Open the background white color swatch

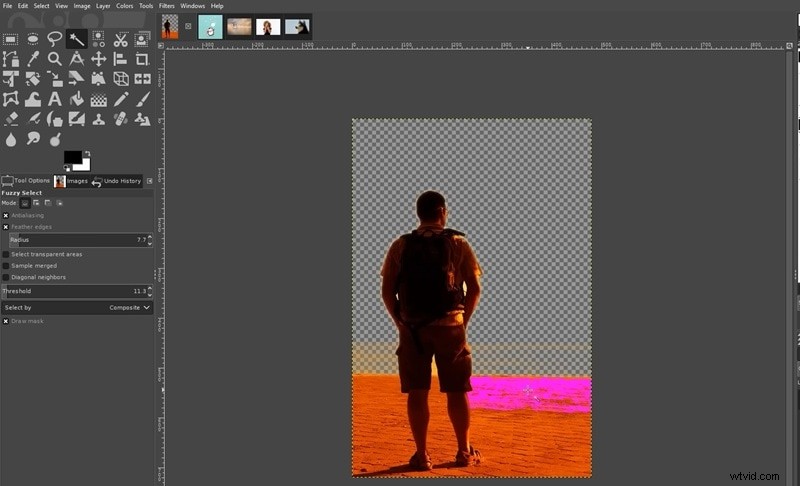click(x=85, y=166)
